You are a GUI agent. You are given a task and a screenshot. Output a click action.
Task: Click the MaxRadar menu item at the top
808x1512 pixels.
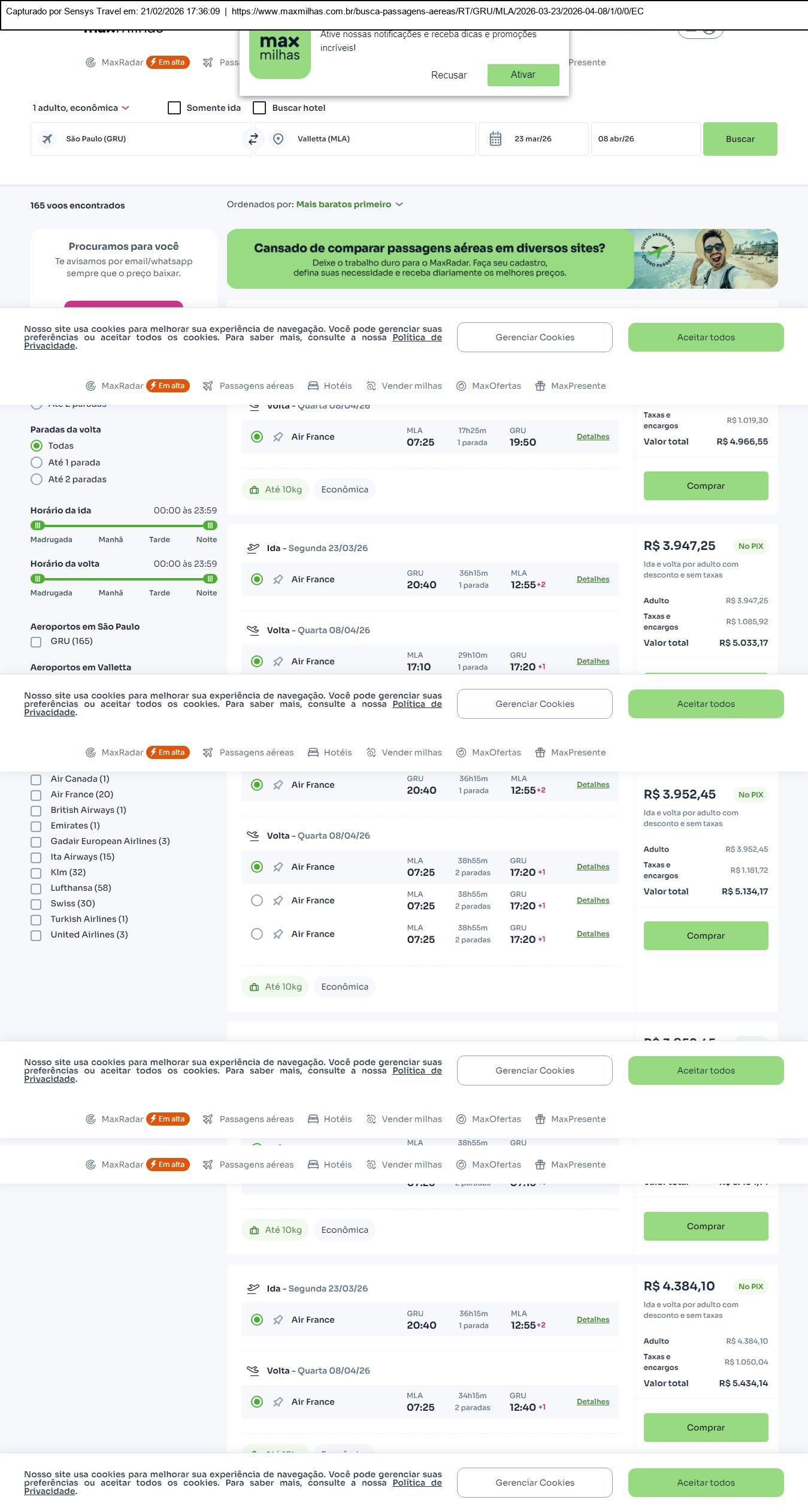click(122, 62)
